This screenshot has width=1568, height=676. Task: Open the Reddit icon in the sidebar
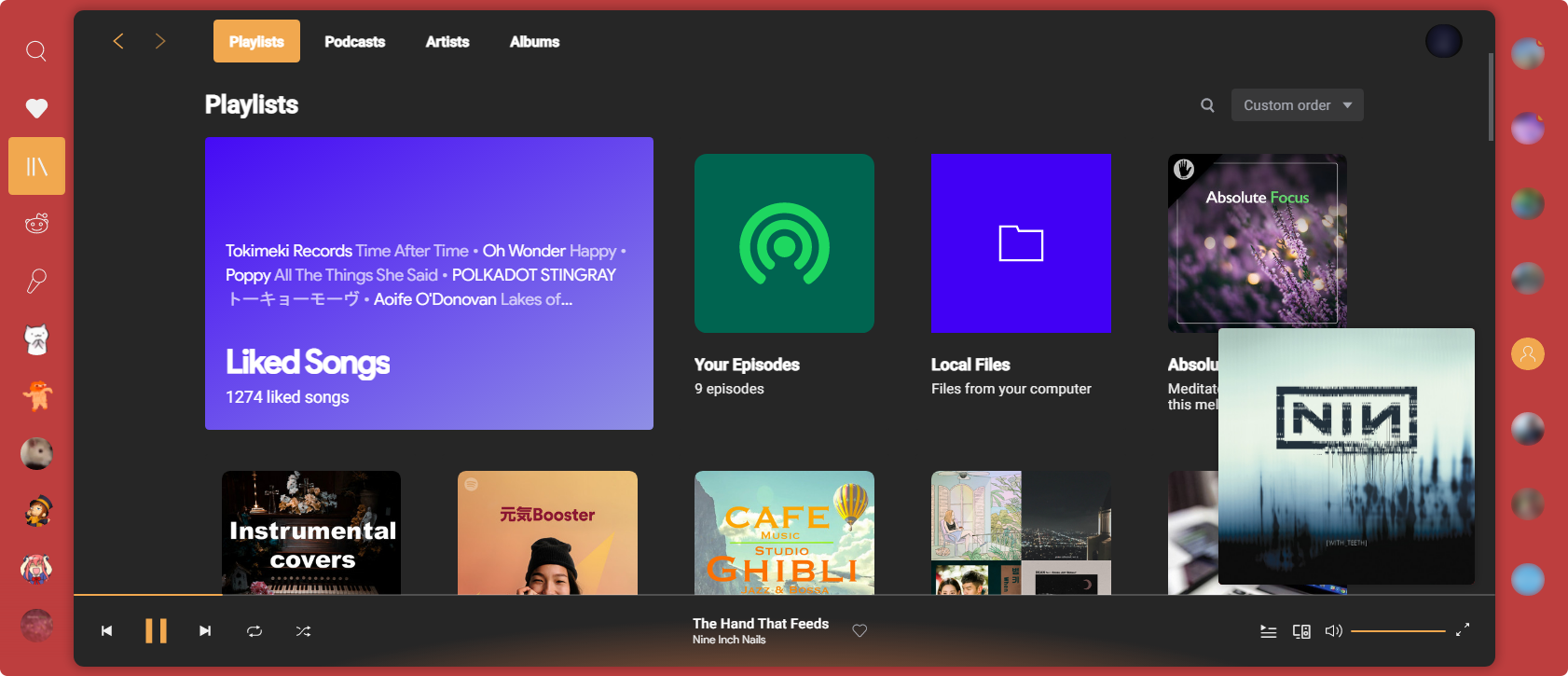[x=36, y=224]
